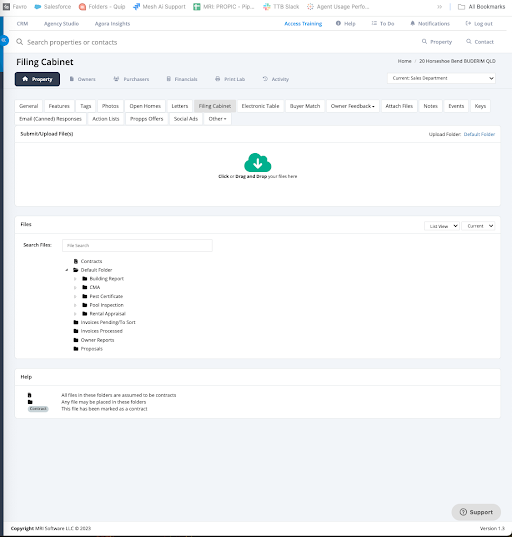This screenshot has height=537, width=512.
Task: Expand the CMA folder arrow
Action: click(x=75, y=287)
